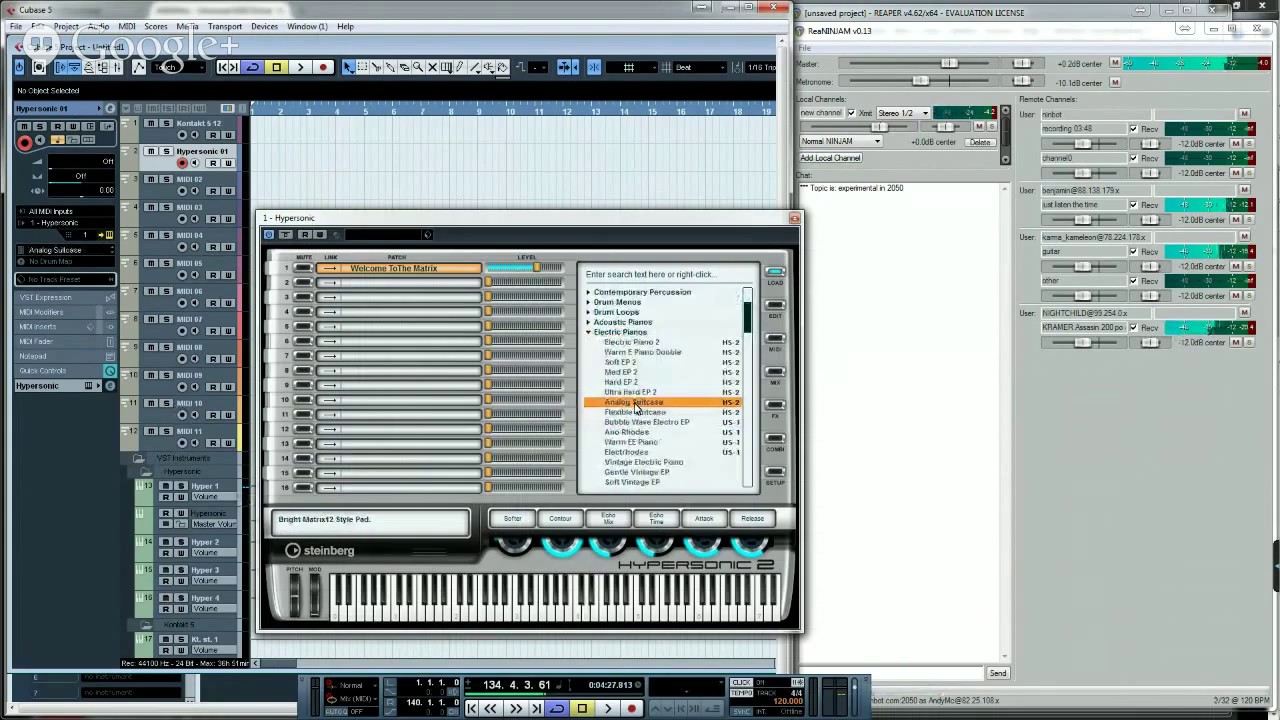The image size is (1280, 720).
Task: Mute the Master in ReaNINJAM
Action: click(1115, 63)
